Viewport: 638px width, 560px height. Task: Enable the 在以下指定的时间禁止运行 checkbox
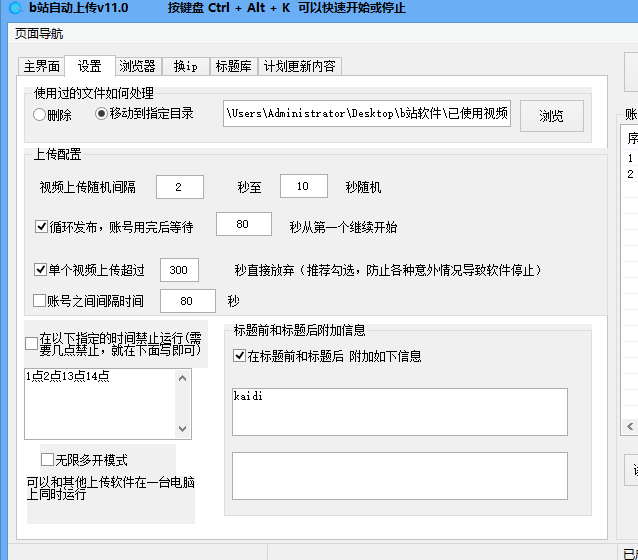(x=31, y=343)
